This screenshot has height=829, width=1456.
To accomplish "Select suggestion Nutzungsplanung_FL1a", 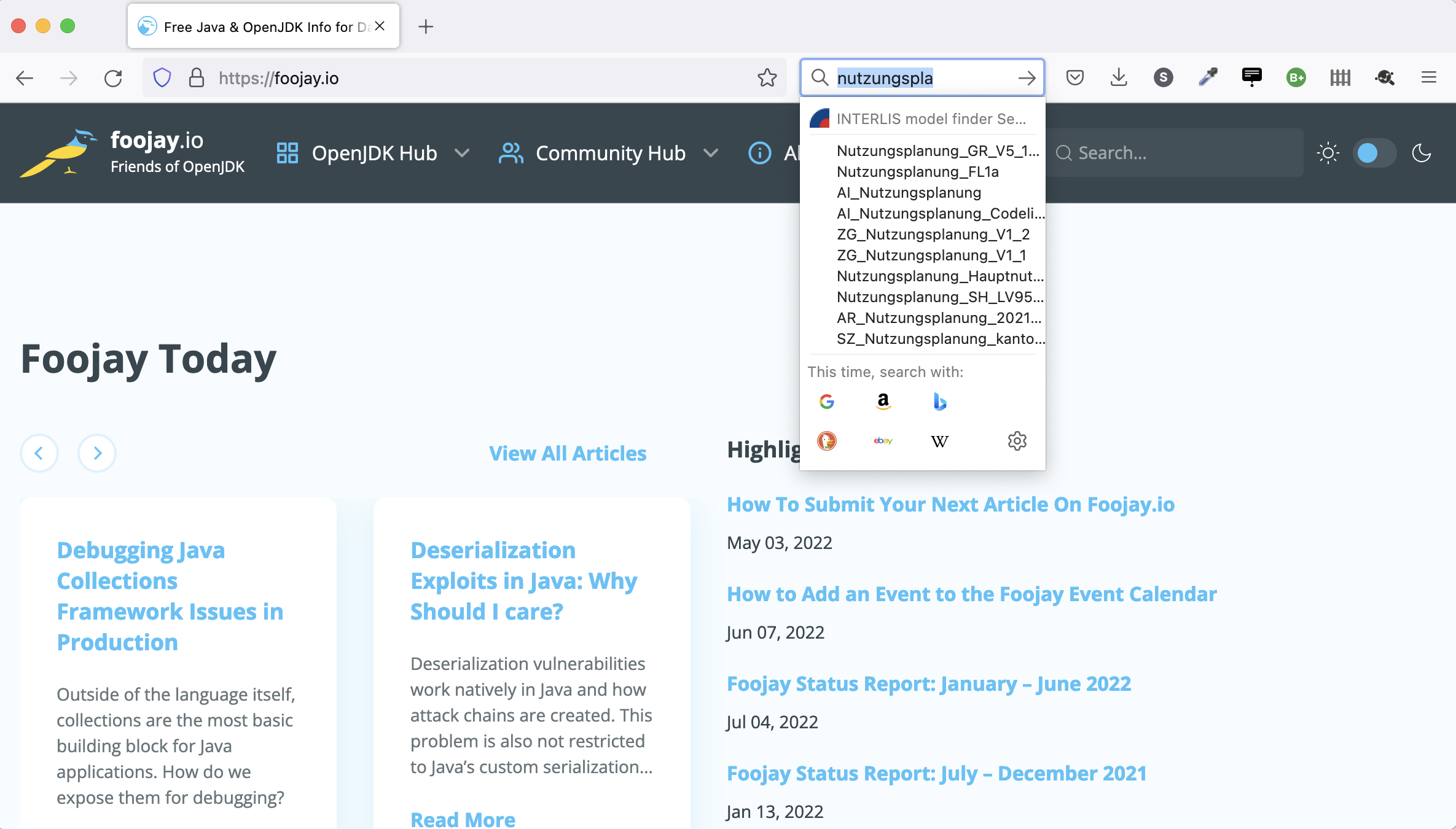I will tap(923, 172).
